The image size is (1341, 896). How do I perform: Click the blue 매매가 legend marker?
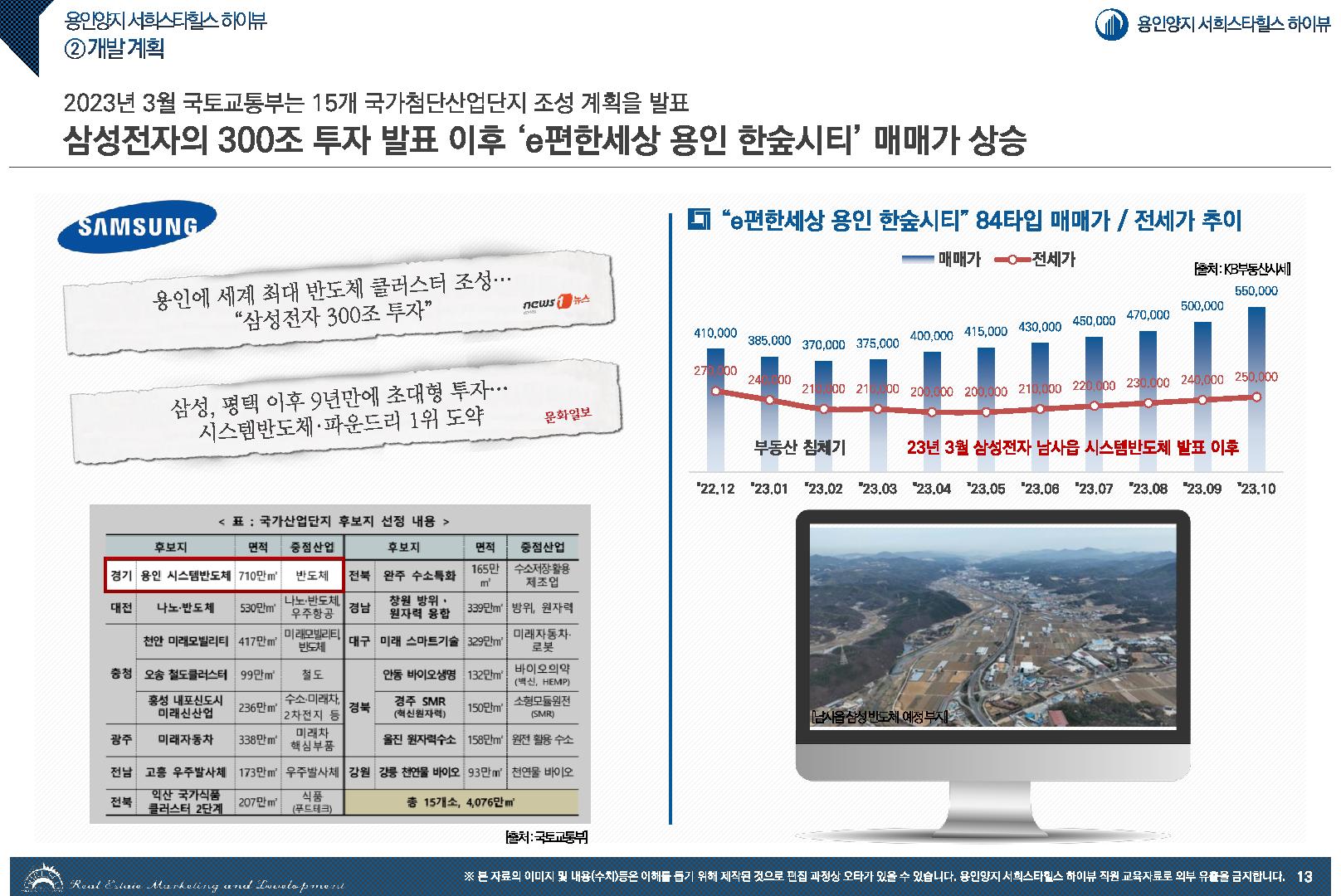[919, 260]
